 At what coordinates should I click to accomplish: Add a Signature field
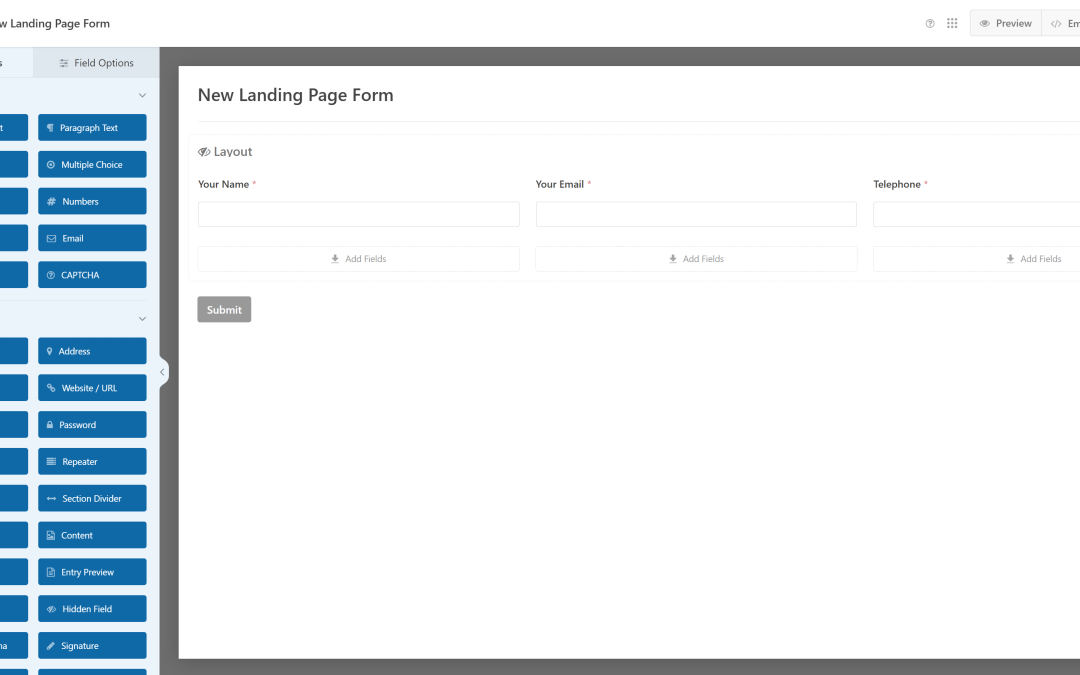(x=92, y=645)
